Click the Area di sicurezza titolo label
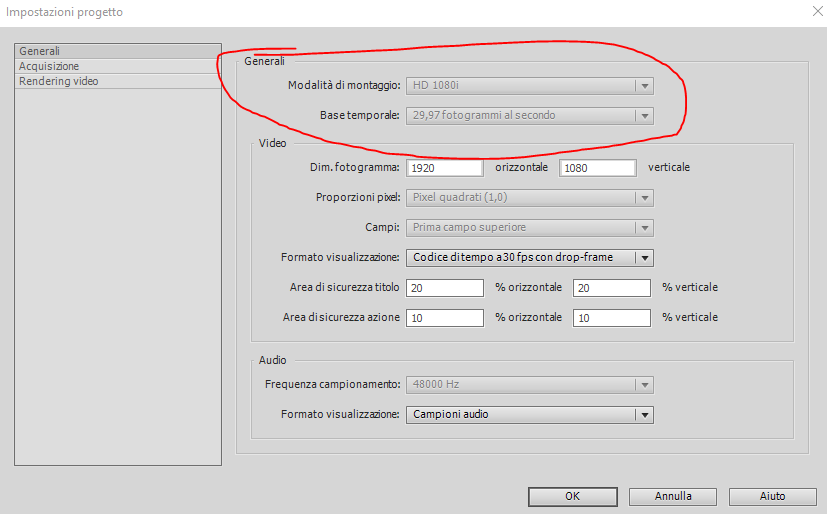The height and width of the screenshot is (514, 827). point(344,287)
